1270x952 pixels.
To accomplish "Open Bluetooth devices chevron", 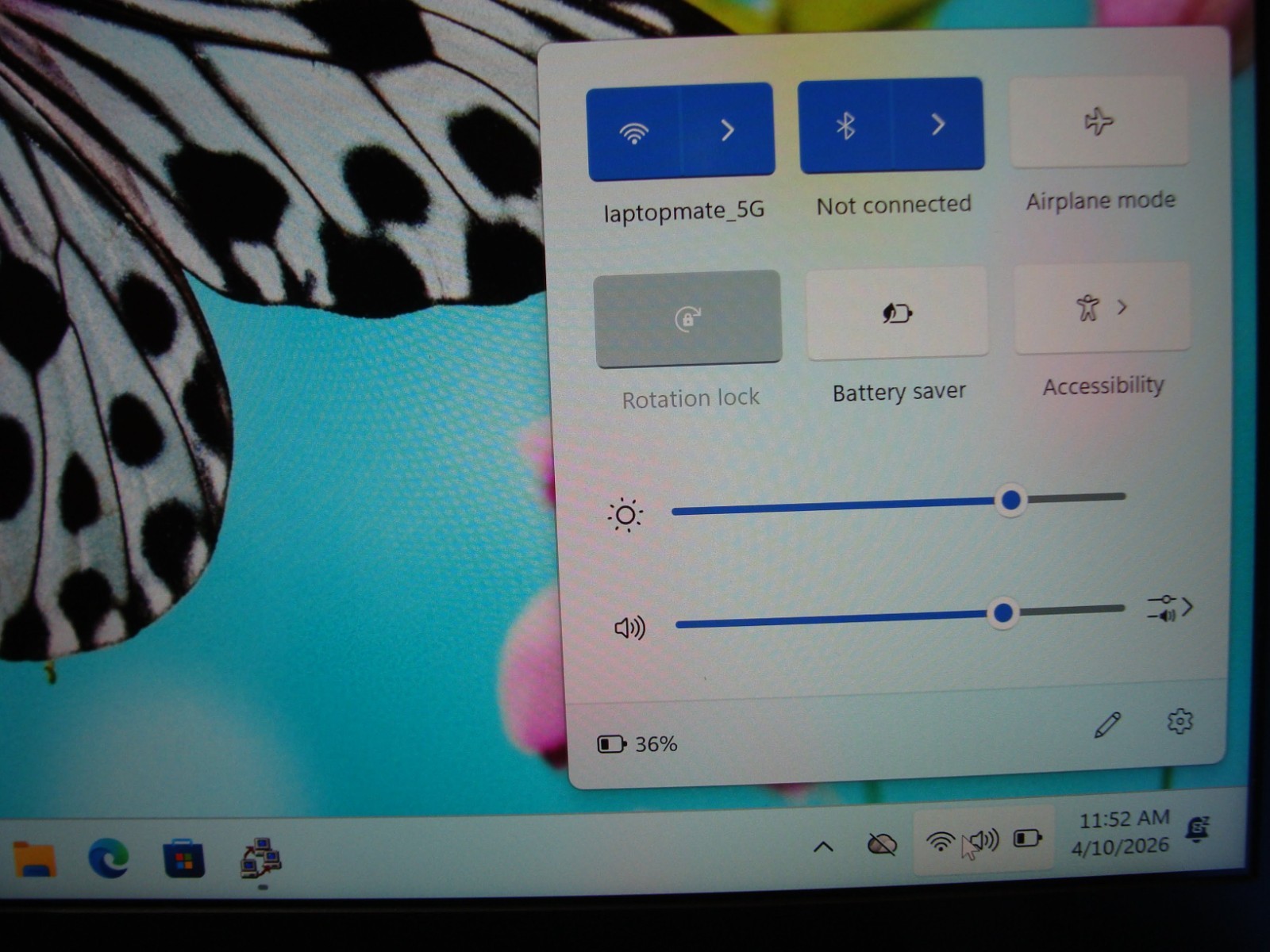I will (937, 123).
